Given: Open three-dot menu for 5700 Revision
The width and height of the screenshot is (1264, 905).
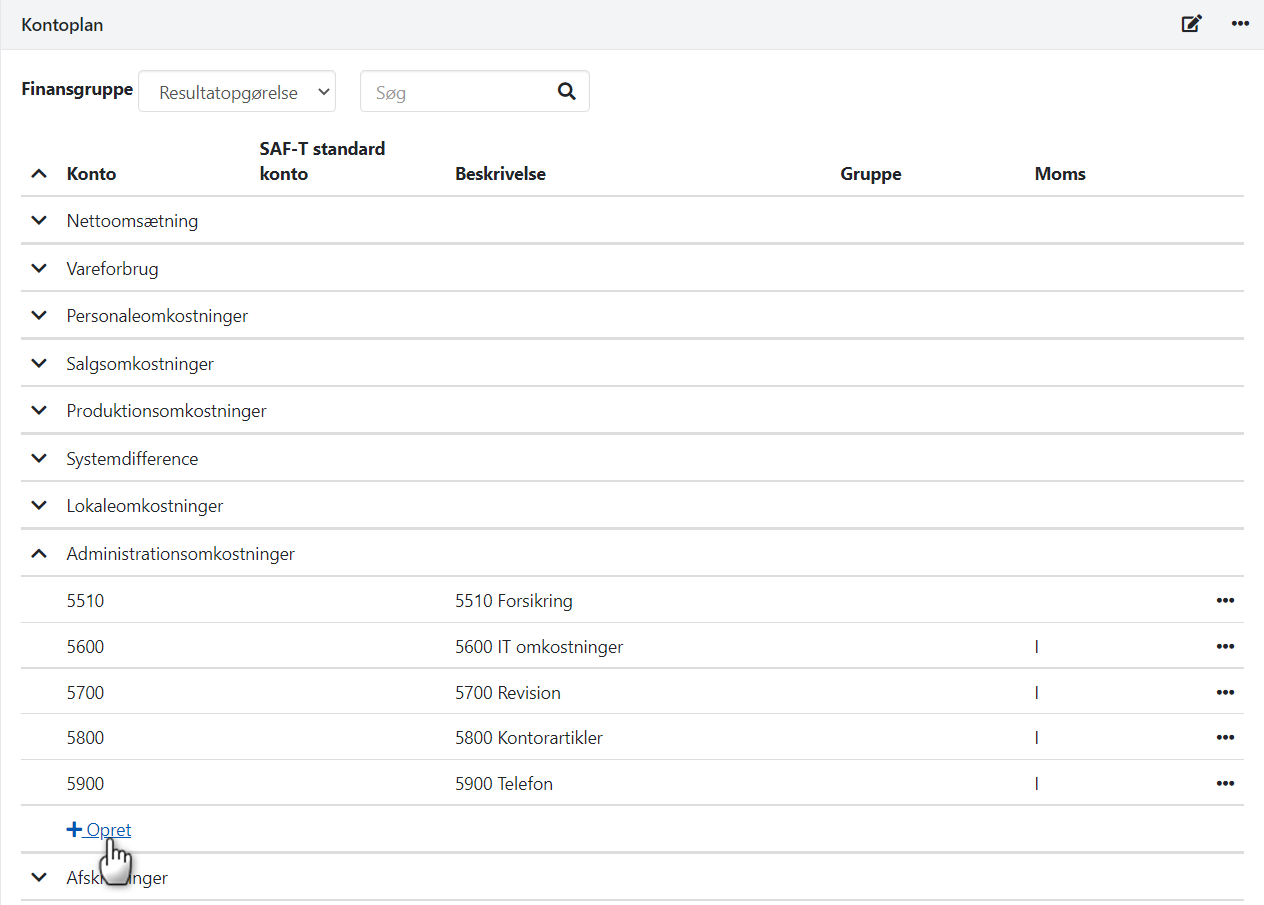Looking at the screenshot, I should tap(1225, 693).
